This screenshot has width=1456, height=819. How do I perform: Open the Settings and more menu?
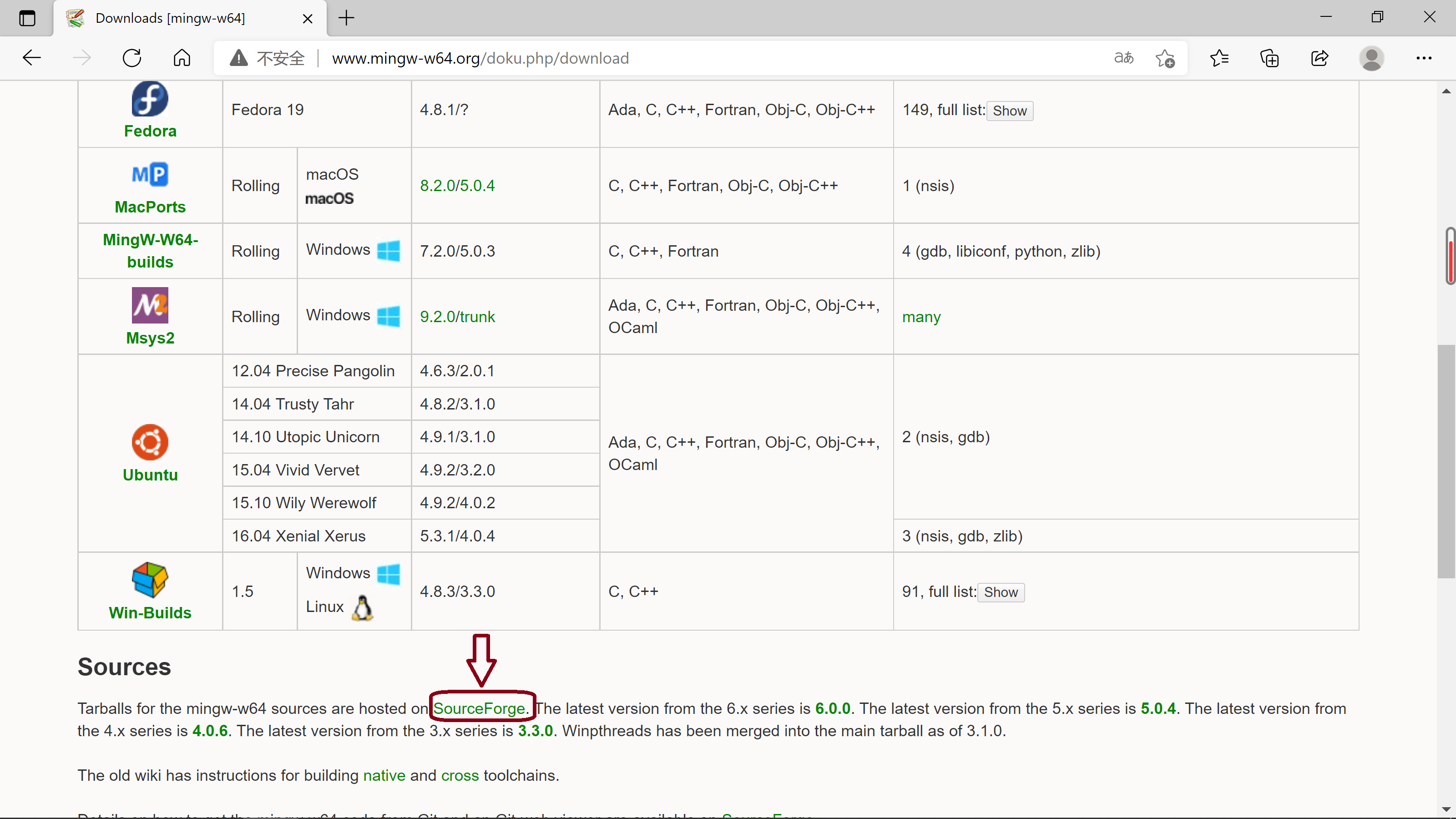pyautogui.click(x=1423, y=58)
